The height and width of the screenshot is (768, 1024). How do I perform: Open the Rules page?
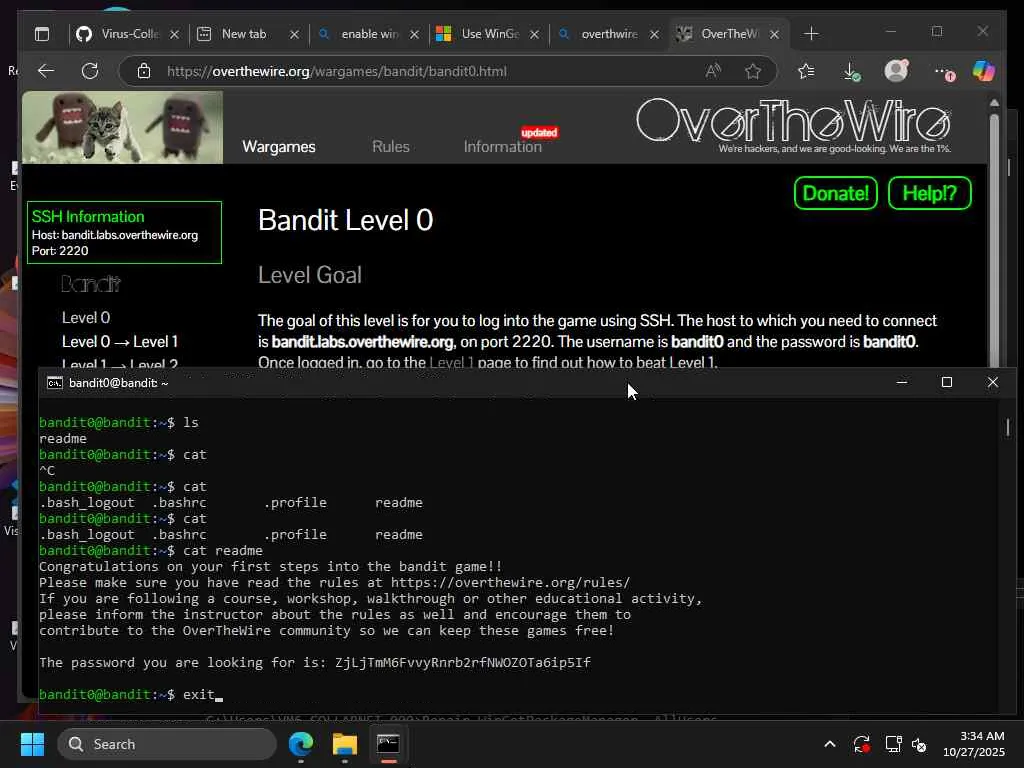point(391,147)
